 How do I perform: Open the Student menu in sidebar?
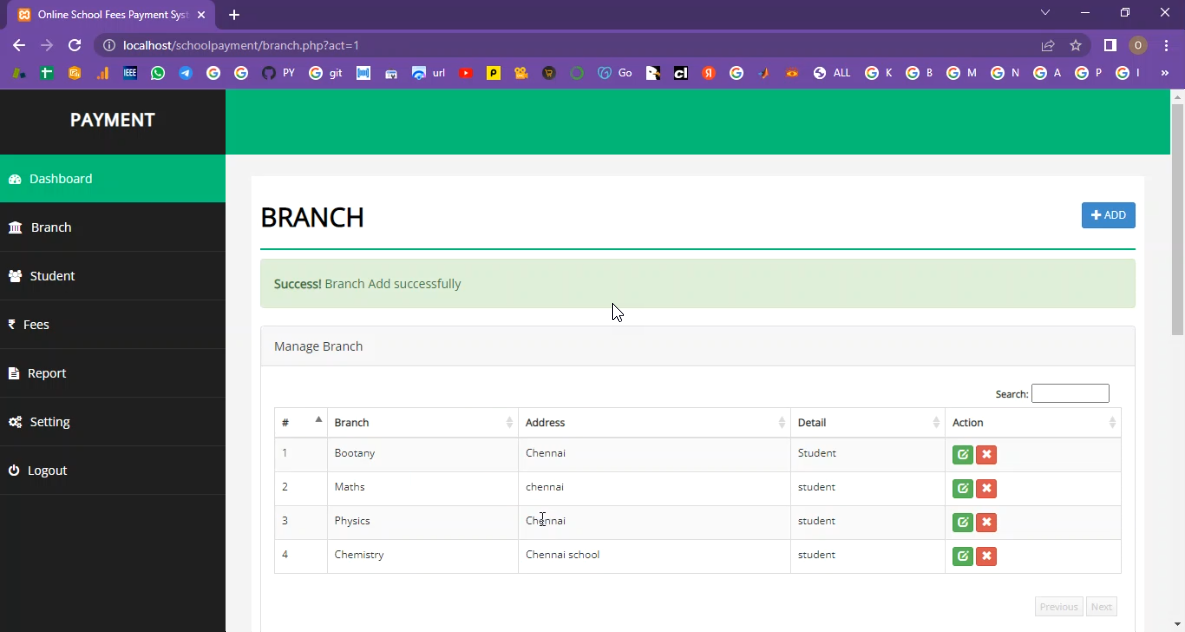point(52,276)
